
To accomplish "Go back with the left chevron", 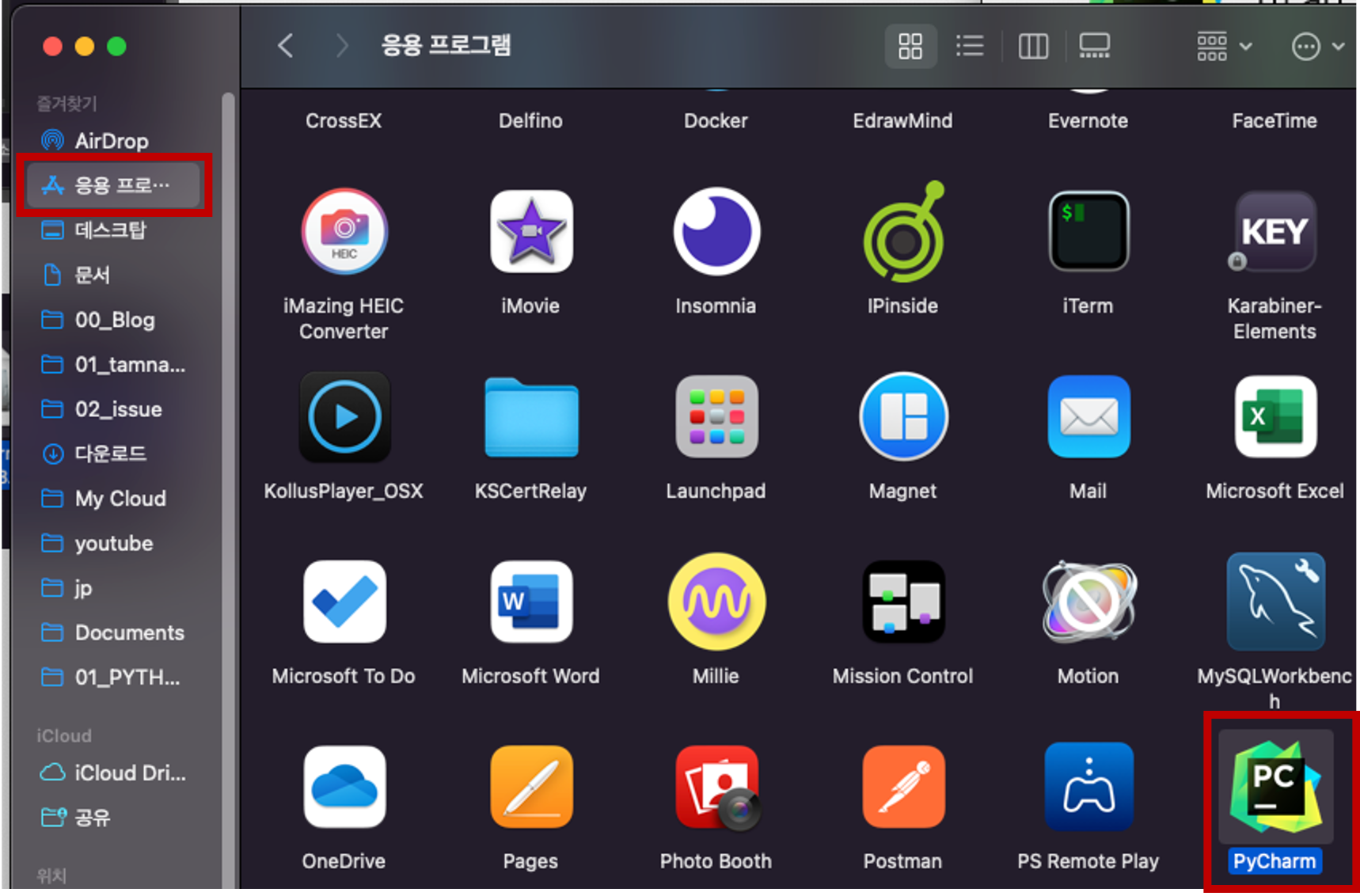I will click(x=286, y=46).
